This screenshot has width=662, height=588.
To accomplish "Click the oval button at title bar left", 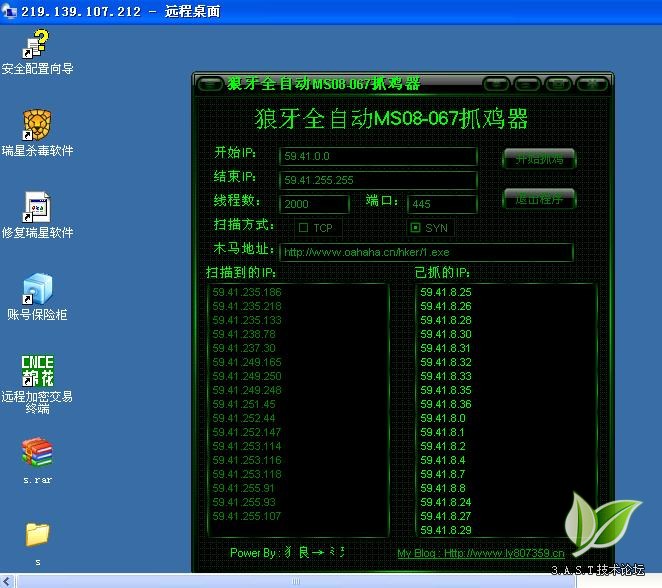I will tap(209, 84).
